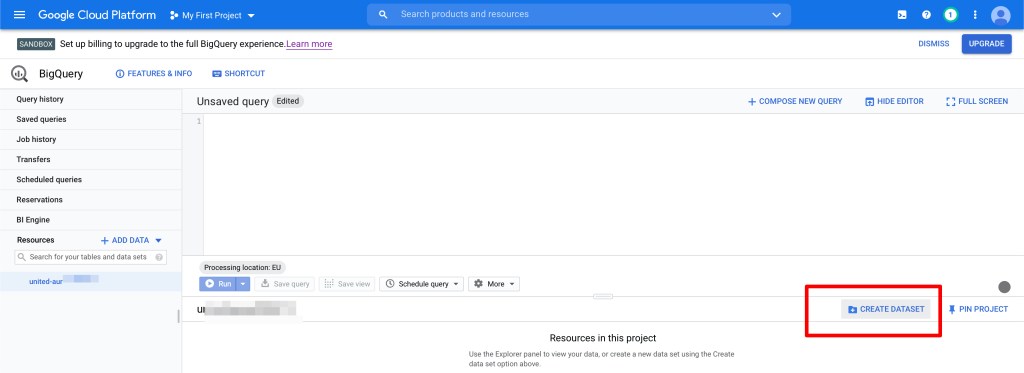Click the BigQuery magnifier logo icon
This screenshot has height=373, width=1024.
tap(20, 74)
